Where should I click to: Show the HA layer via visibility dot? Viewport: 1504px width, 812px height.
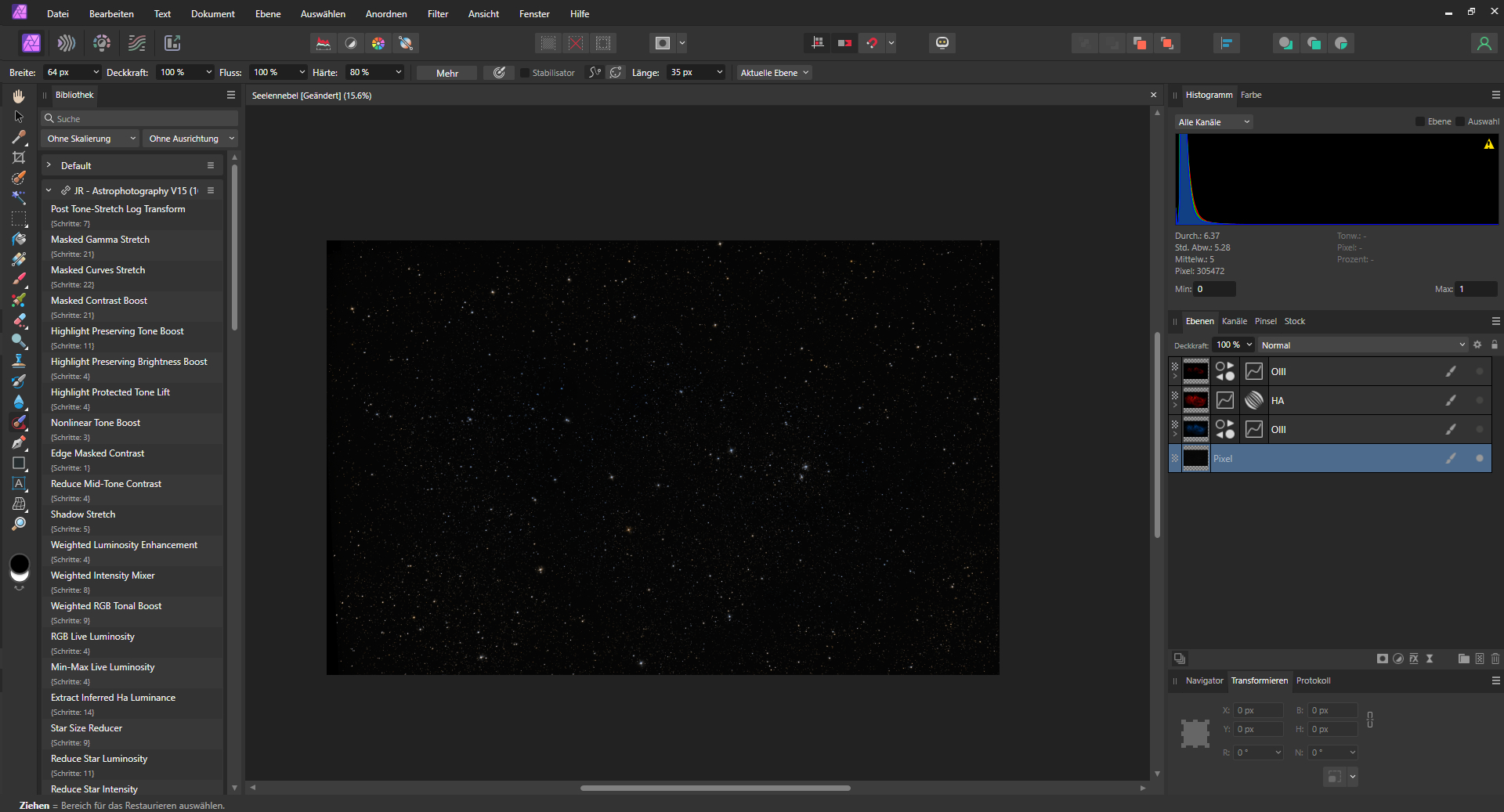[x=1480, y=400]
